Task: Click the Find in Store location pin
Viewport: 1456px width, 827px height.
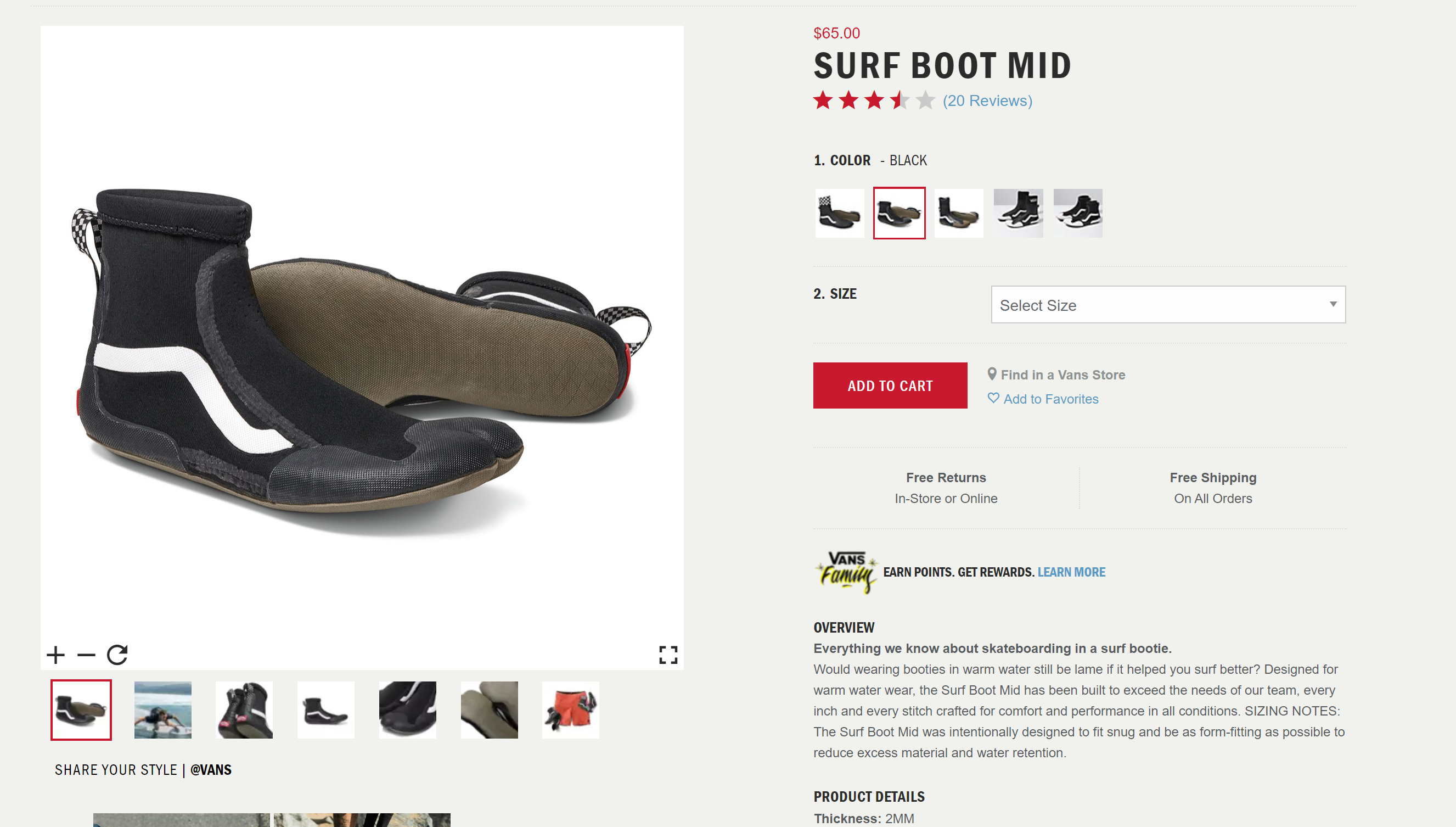Action: pyautogui.click(x=992, y=375)
